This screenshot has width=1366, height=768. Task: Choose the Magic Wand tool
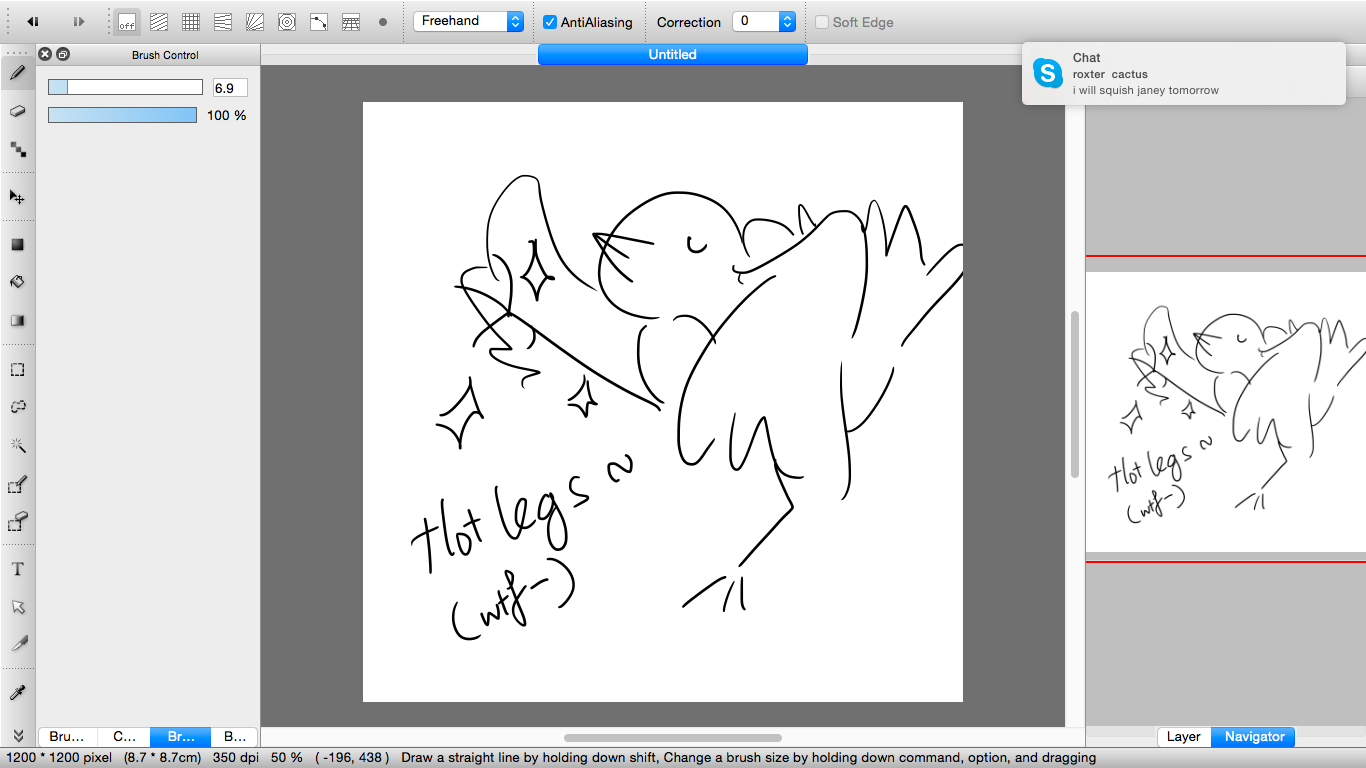point(17,445)
